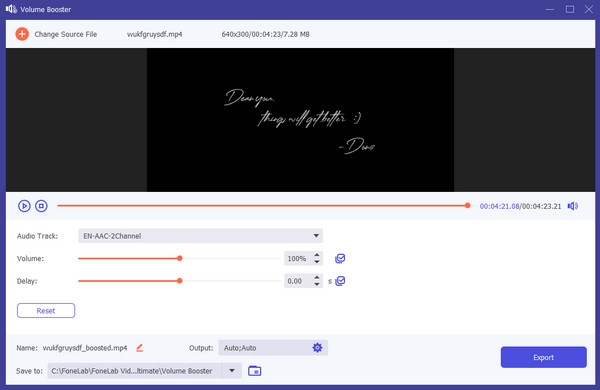Expand the Save to path dropdown
Viewport: 600px width, 390px height.
click(x=232, y=370)
